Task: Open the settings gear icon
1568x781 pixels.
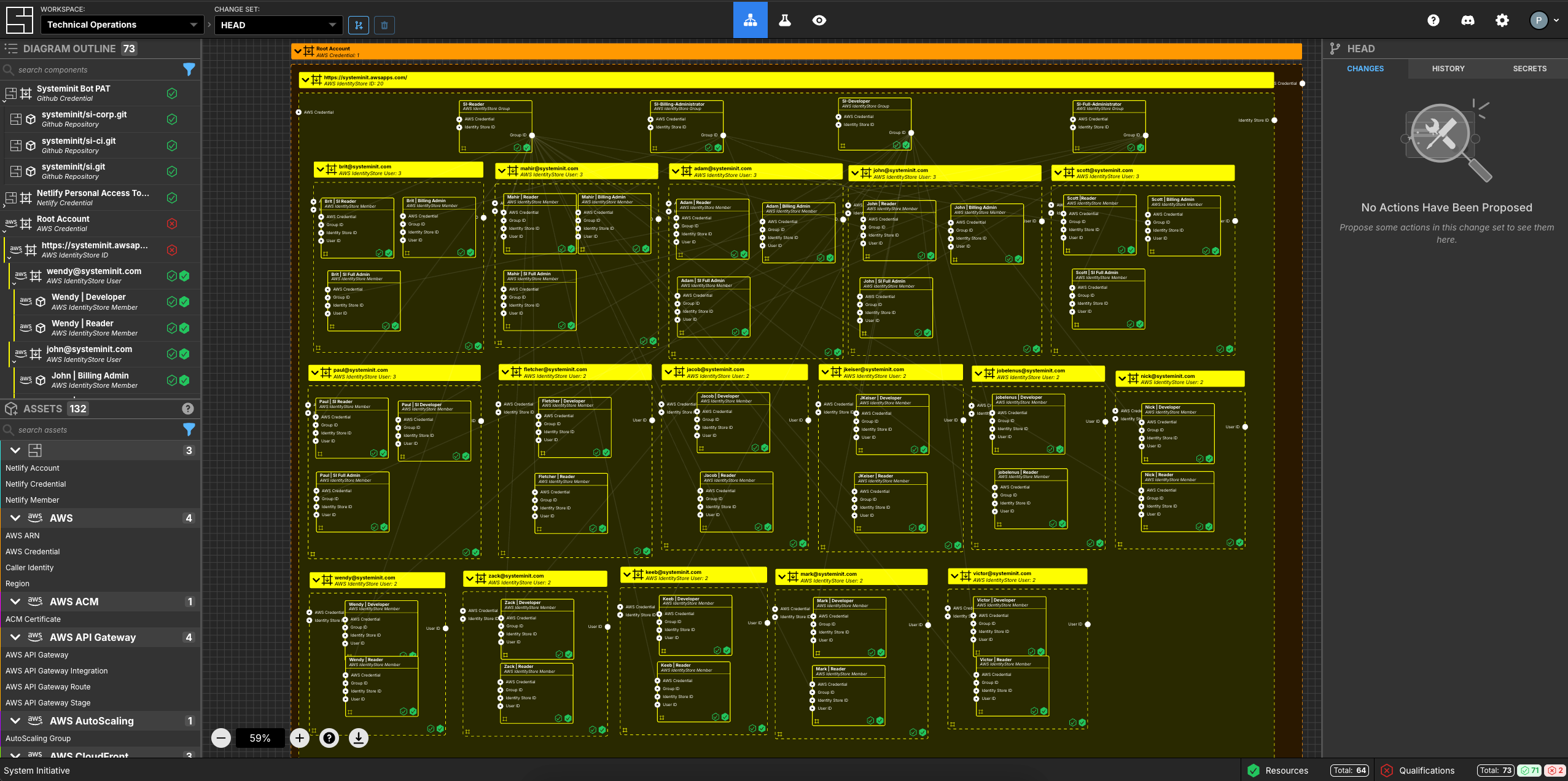Action: tap(1502, 20)
